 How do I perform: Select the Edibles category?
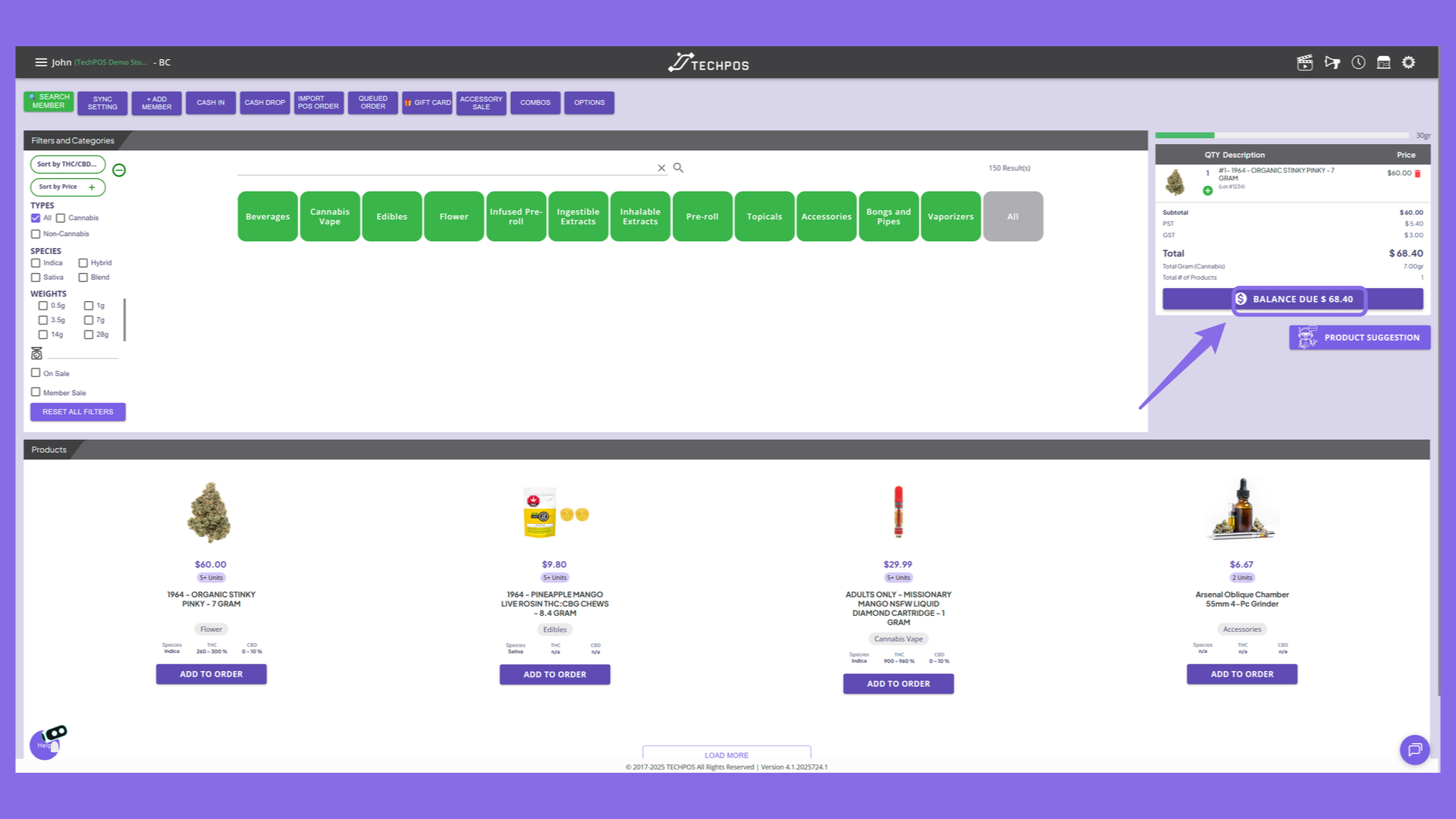[x=392, y=216]
